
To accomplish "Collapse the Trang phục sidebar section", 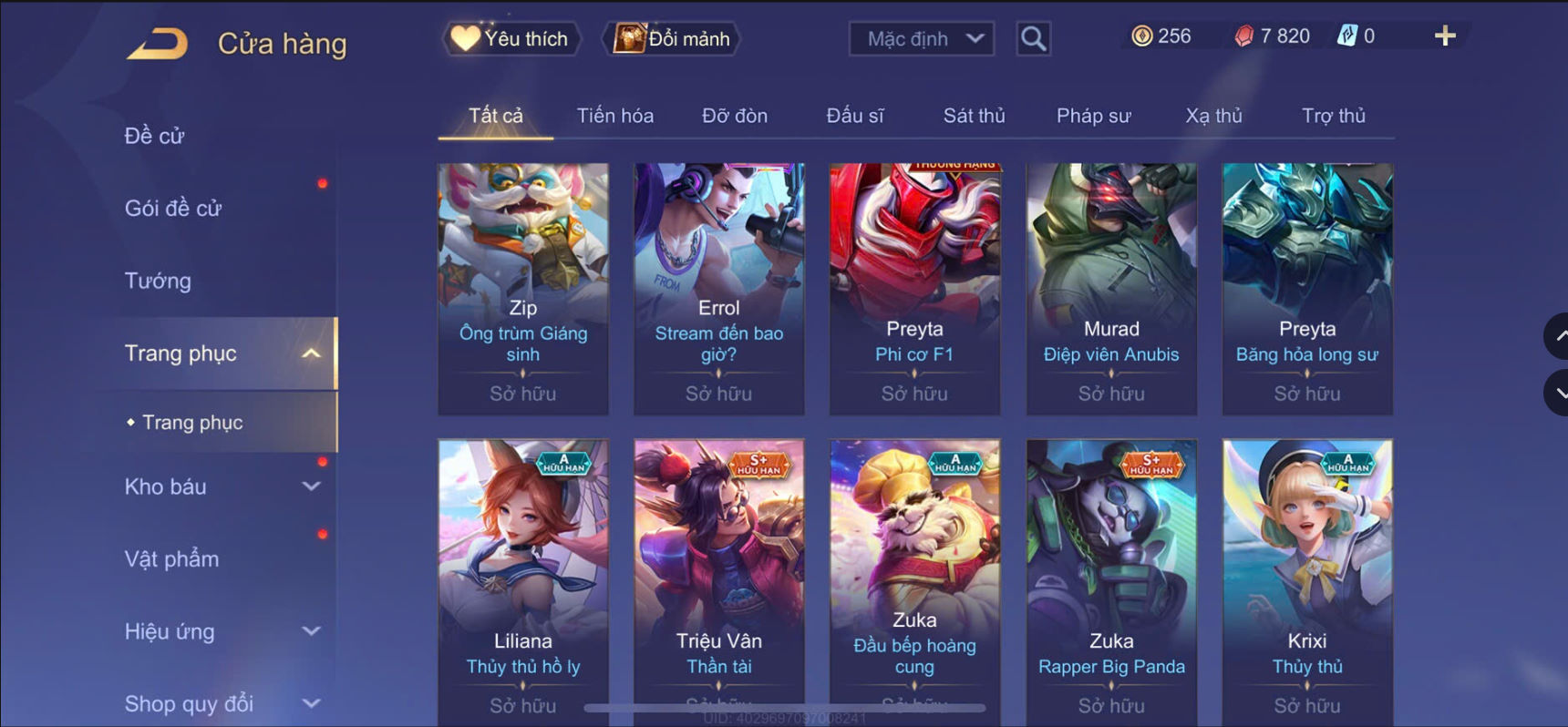I will click(311, 353).
